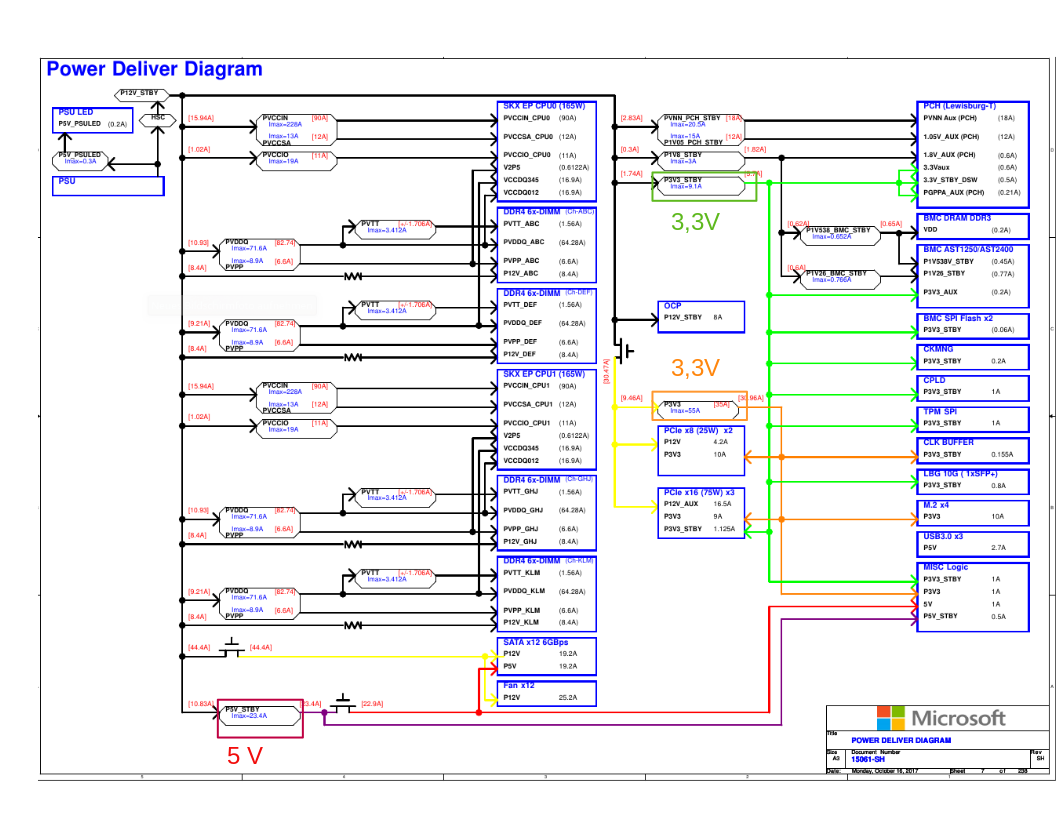Click the '3.3V_STBY_DSW' rail entry
This screenshot has height=816, width=1056.
(950, 180)
